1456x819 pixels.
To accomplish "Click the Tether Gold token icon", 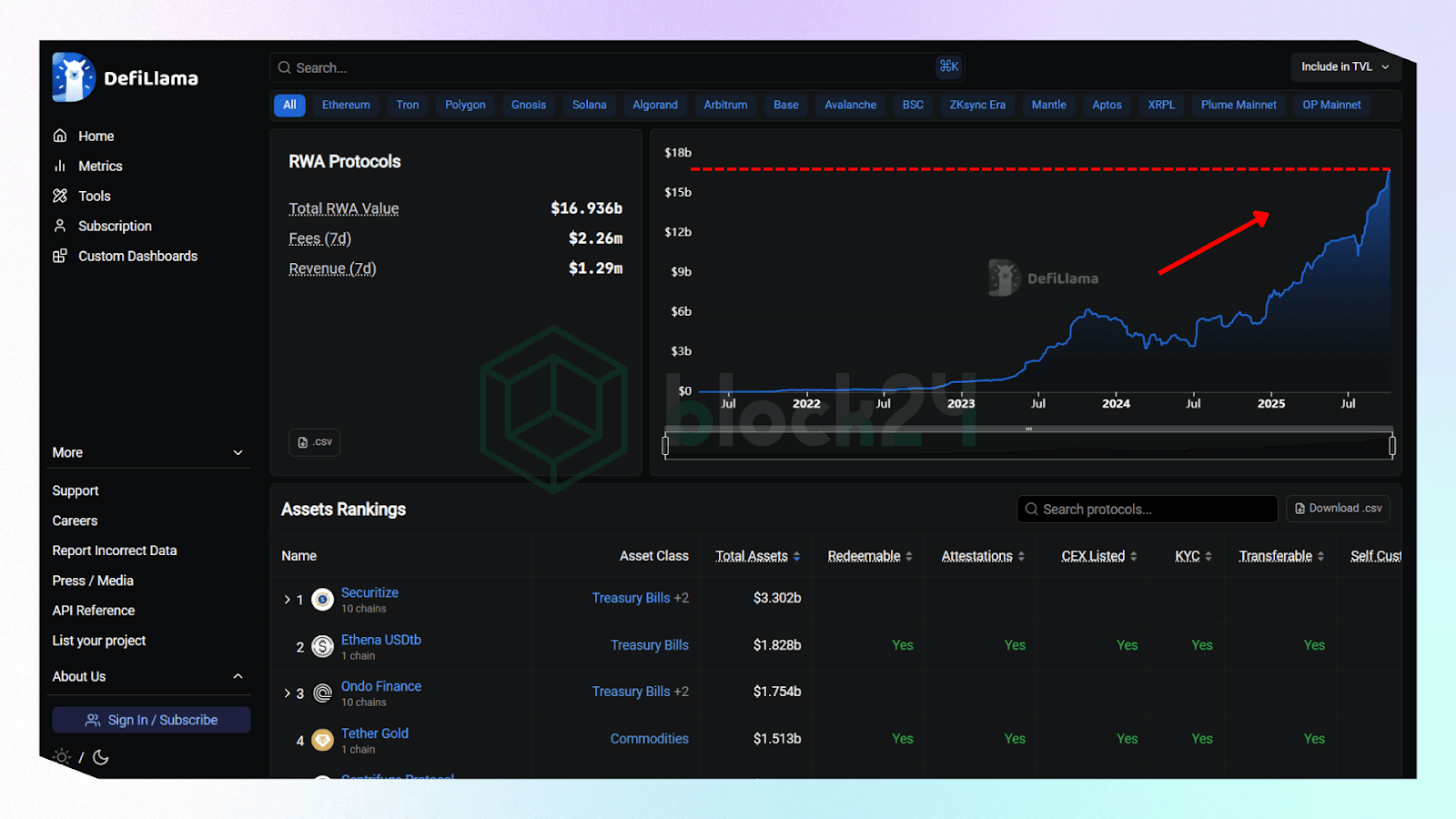I will (x=322, y=740).
